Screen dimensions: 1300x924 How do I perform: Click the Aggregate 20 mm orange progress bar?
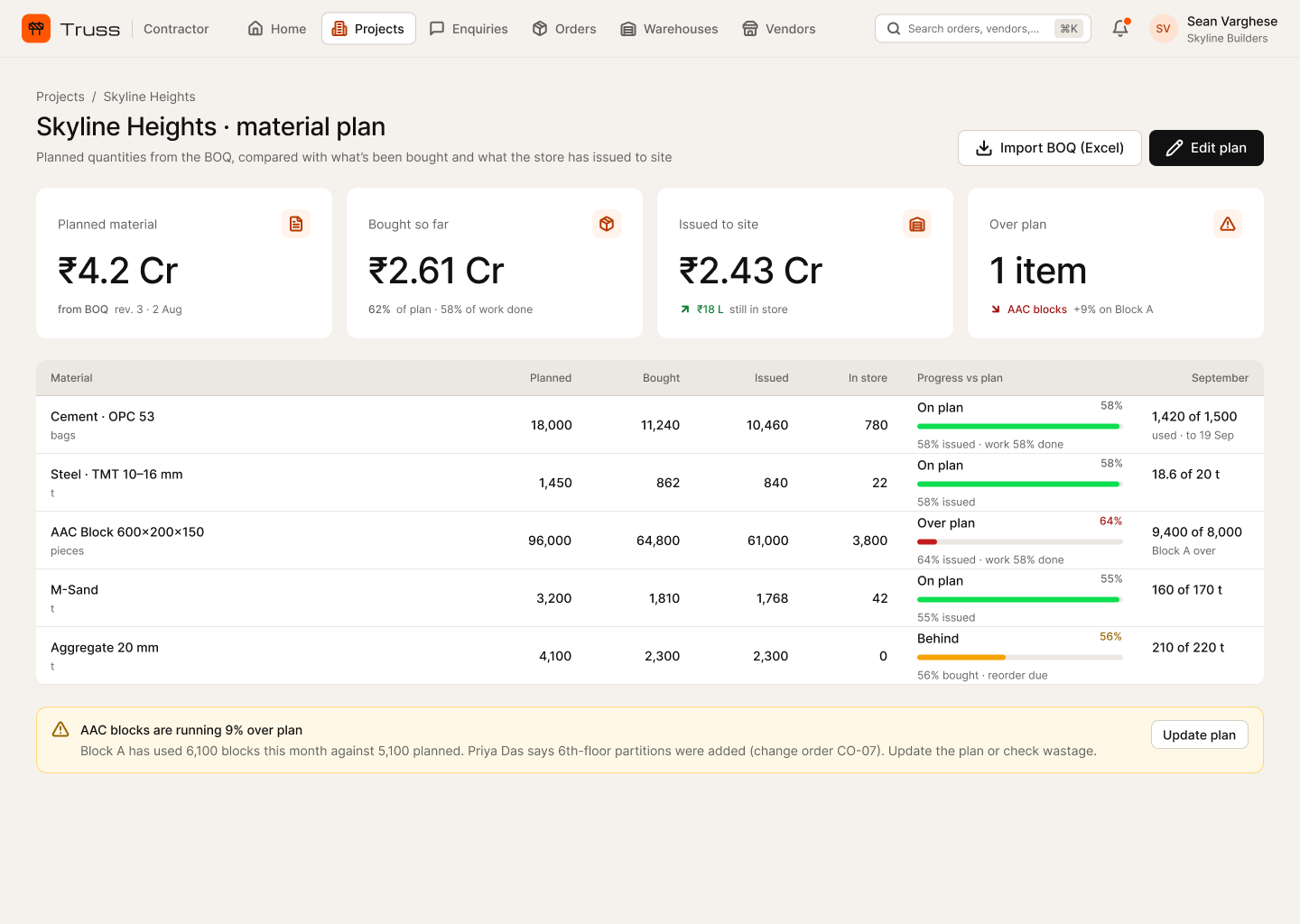(x=1020, y=657)
